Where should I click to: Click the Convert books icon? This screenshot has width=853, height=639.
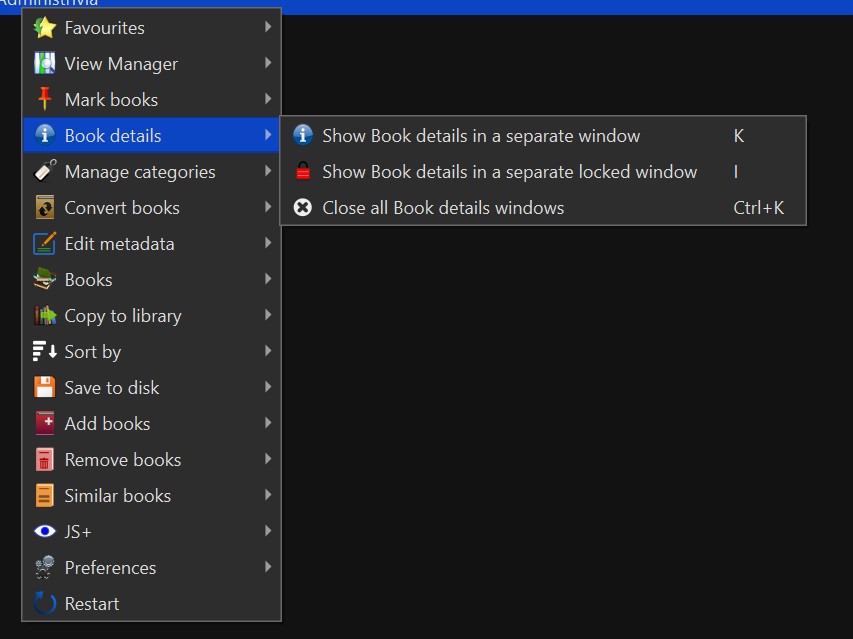point(45,208)
